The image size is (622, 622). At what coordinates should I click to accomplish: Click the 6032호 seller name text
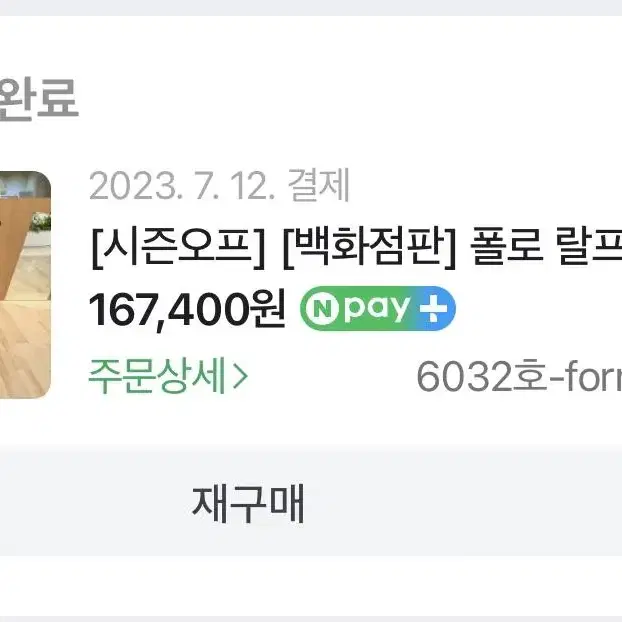click(x=519, y=376)
